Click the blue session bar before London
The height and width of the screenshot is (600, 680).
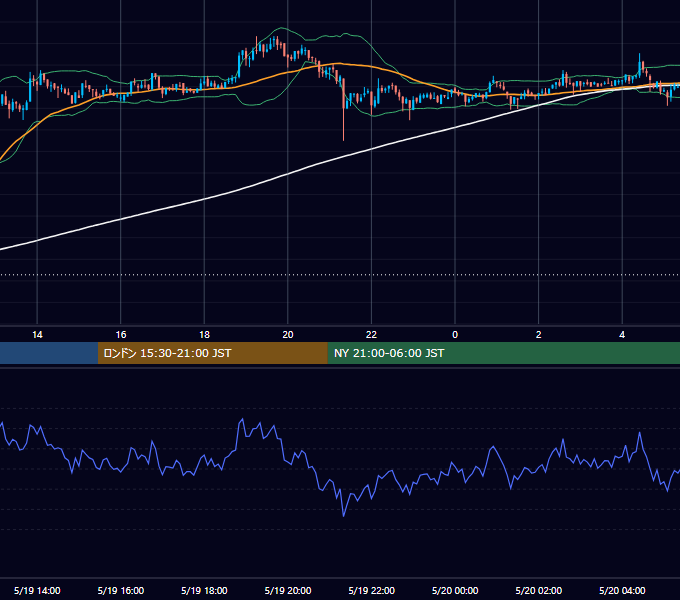pyautogui.click(x=49, y=353)
